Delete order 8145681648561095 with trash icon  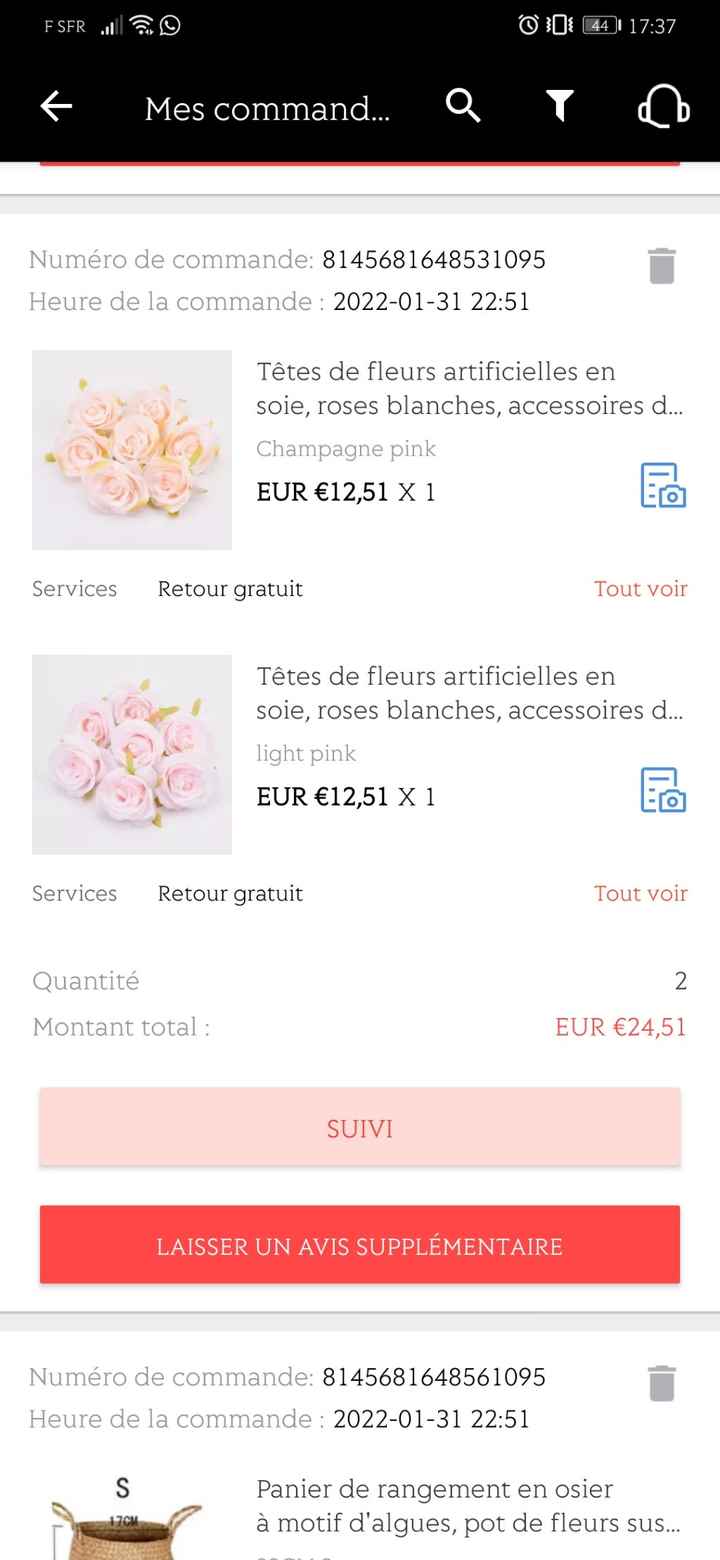[x=662, y=1383]
